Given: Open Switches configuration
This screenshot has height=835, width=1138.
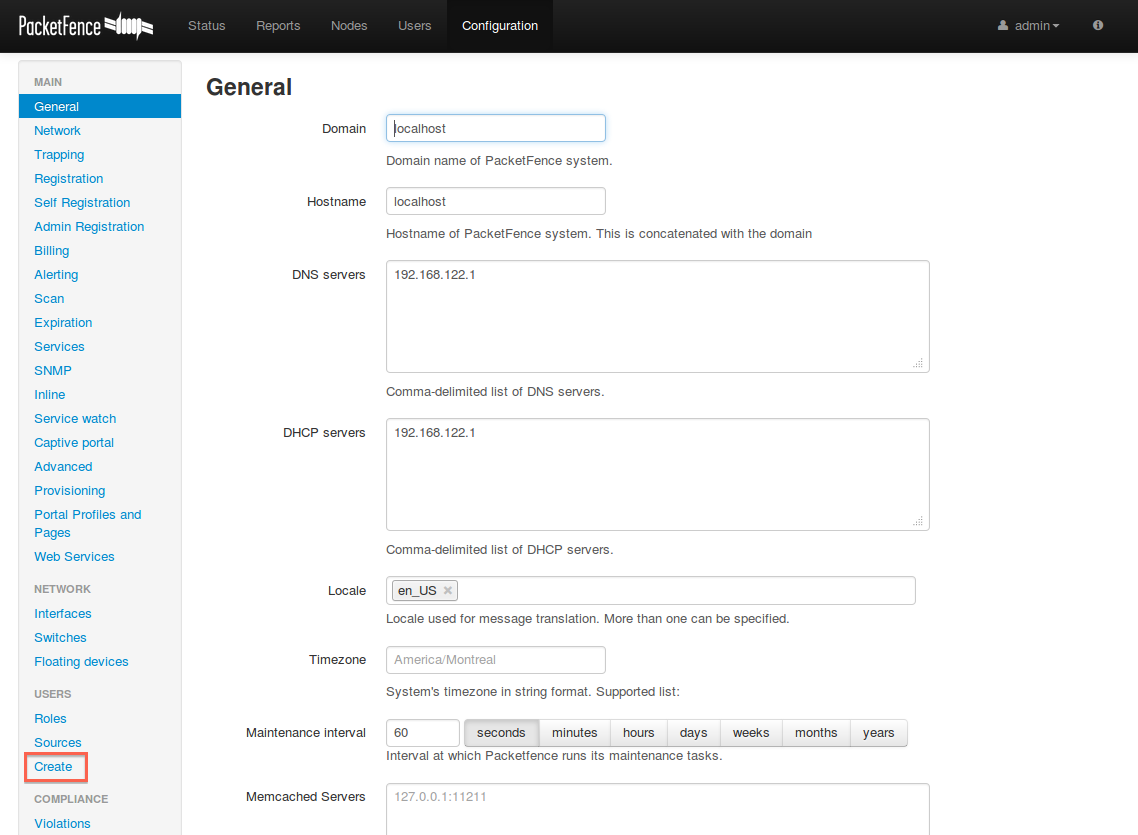Looking at the screenshot, I should (60, 637).
